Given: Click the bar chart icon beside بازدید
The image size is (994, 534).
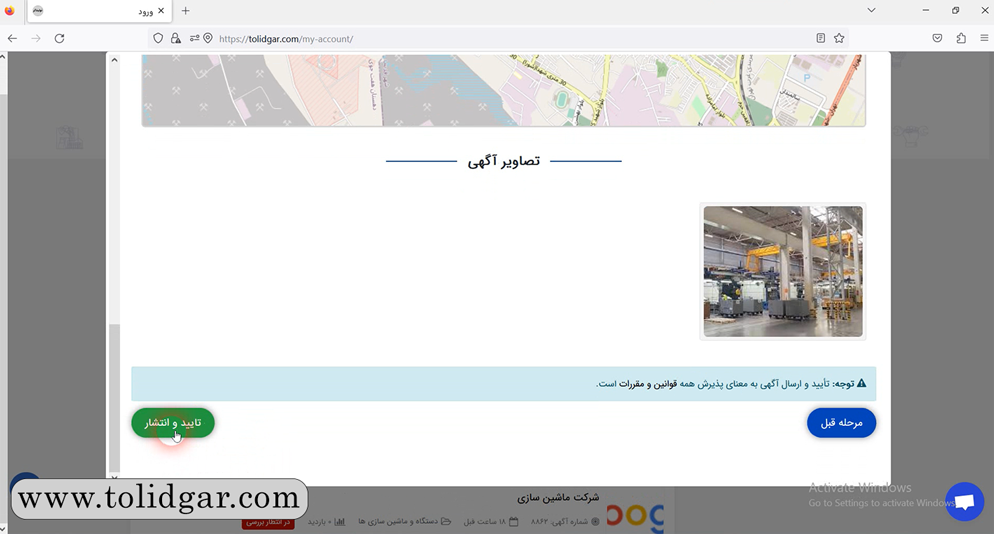Looking at the screenshot, I should [340, 522].
